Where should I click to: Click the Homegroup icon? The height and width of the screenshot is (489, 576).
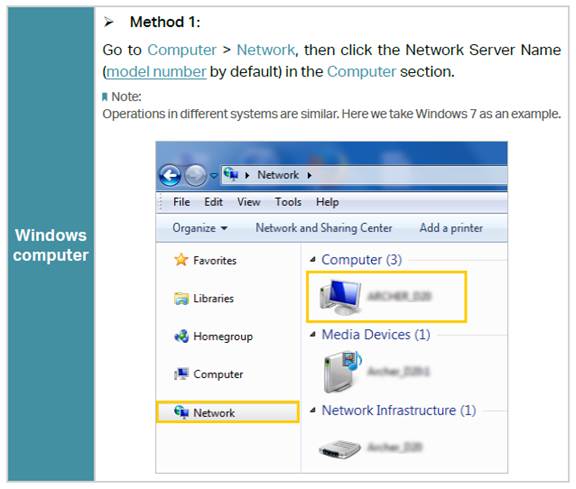coord(181,336)
